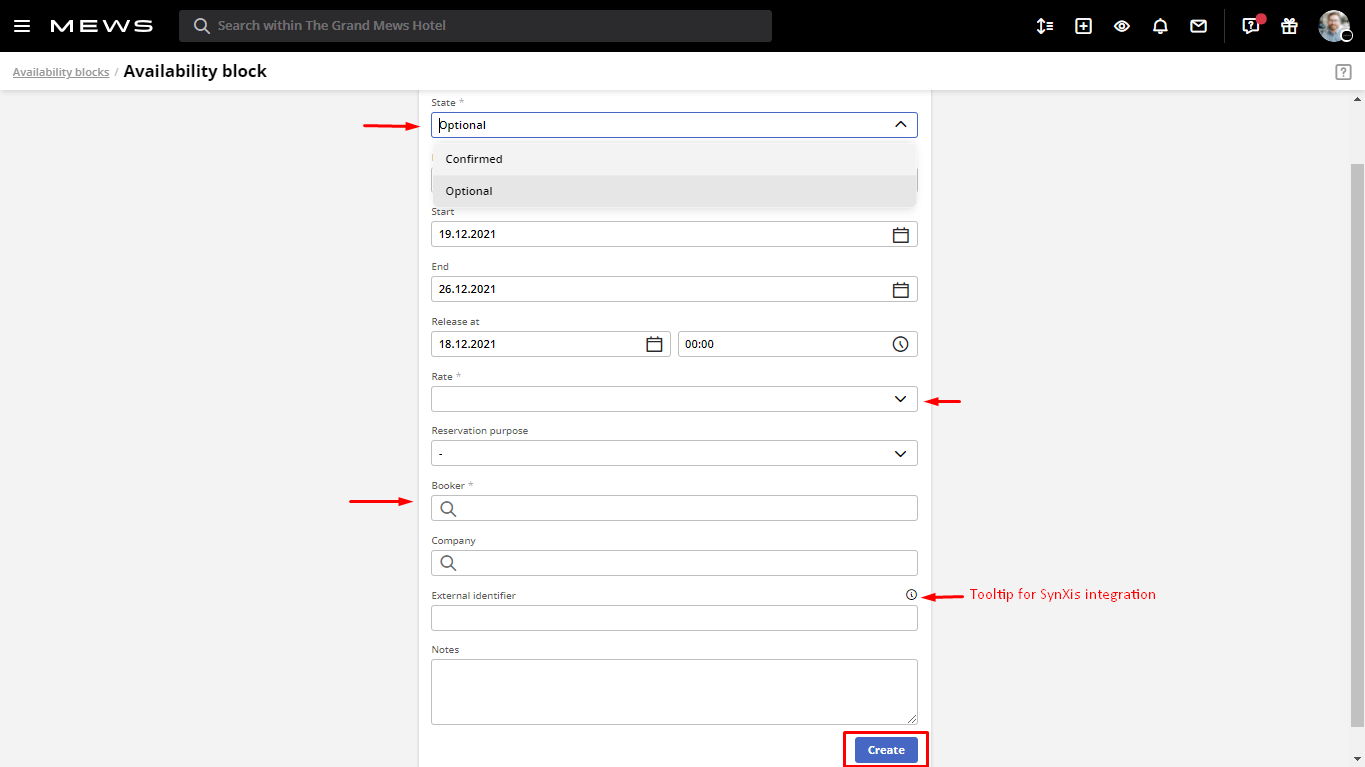Open the calendar picker for Release at date
The width and height of the screenshot is (1365, 767).
654,343
